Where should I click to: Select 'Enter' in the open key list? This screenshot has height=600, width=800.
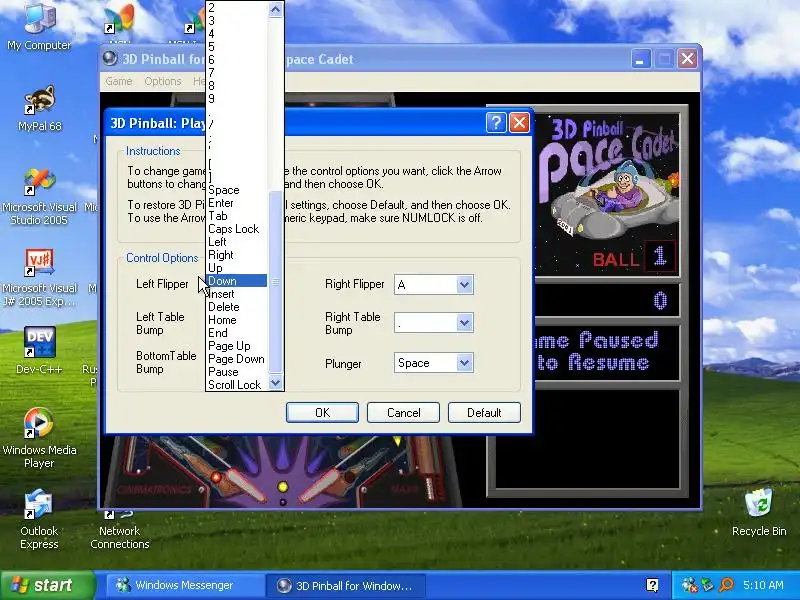pos(237,203)
